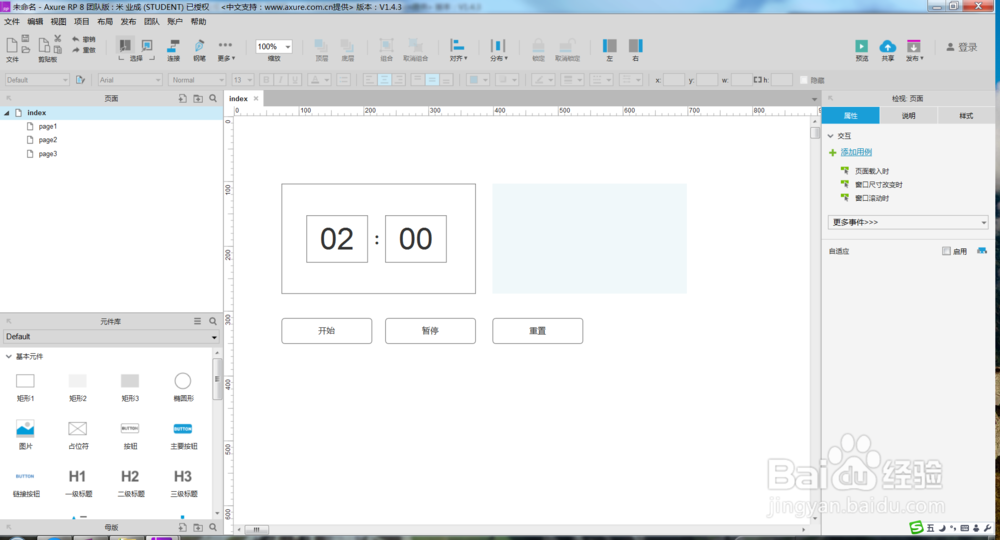
Task: Click the save (floppy disk) icon
Action: click(x=26, y=38)
